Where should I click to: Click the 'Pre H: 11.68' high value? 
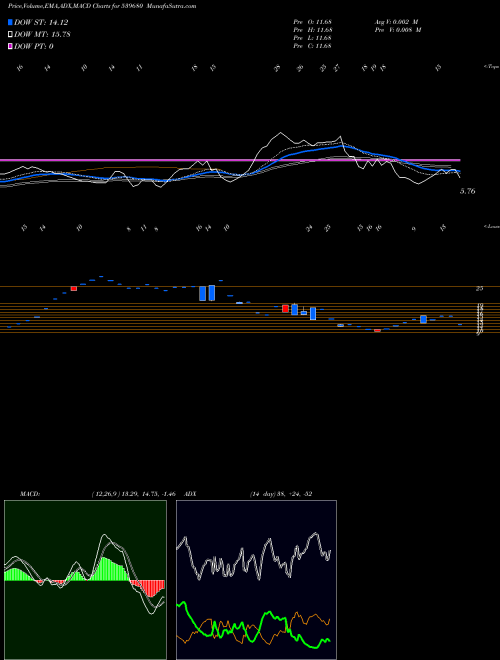coord(313,30)
